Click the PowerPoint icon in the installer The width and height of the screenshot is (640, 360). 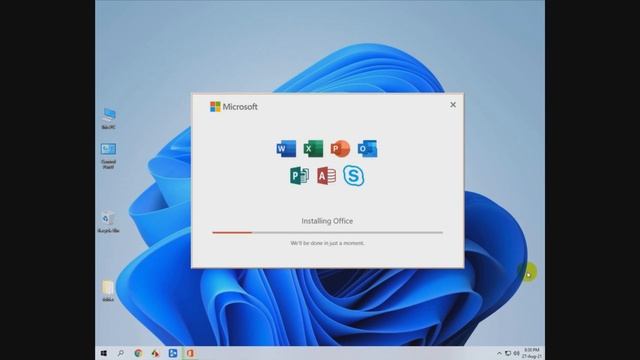point(340,149)
